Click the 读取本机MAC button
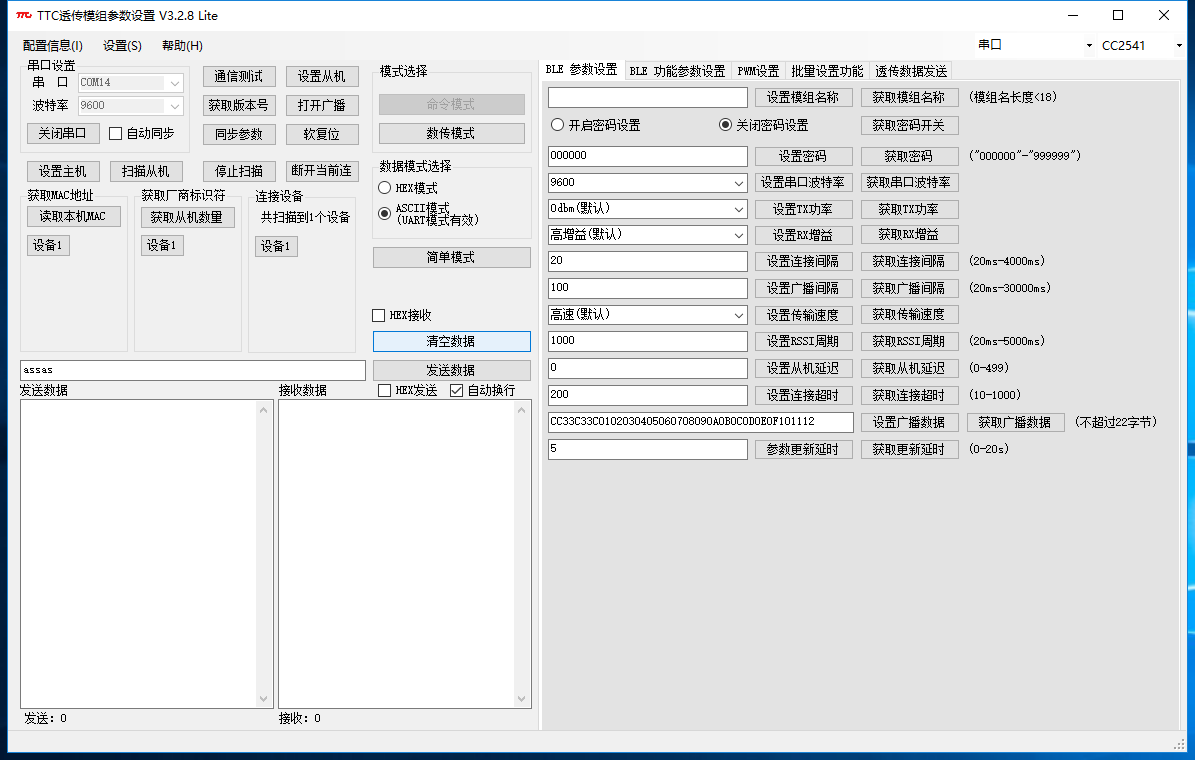This screenshot has height=760, width=1195. [x=74, y=216]
